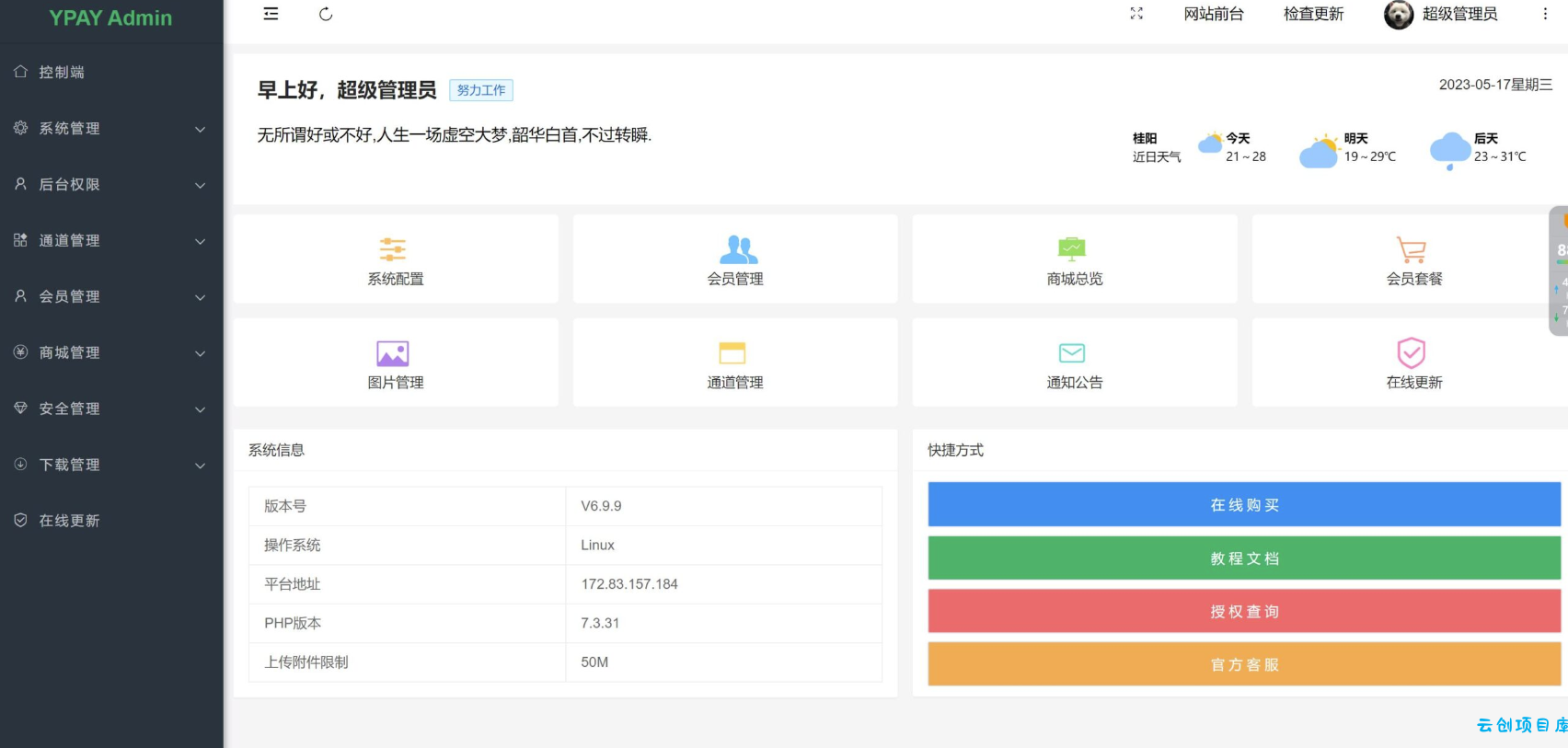Expand the 下载管理 chevron

200,466
